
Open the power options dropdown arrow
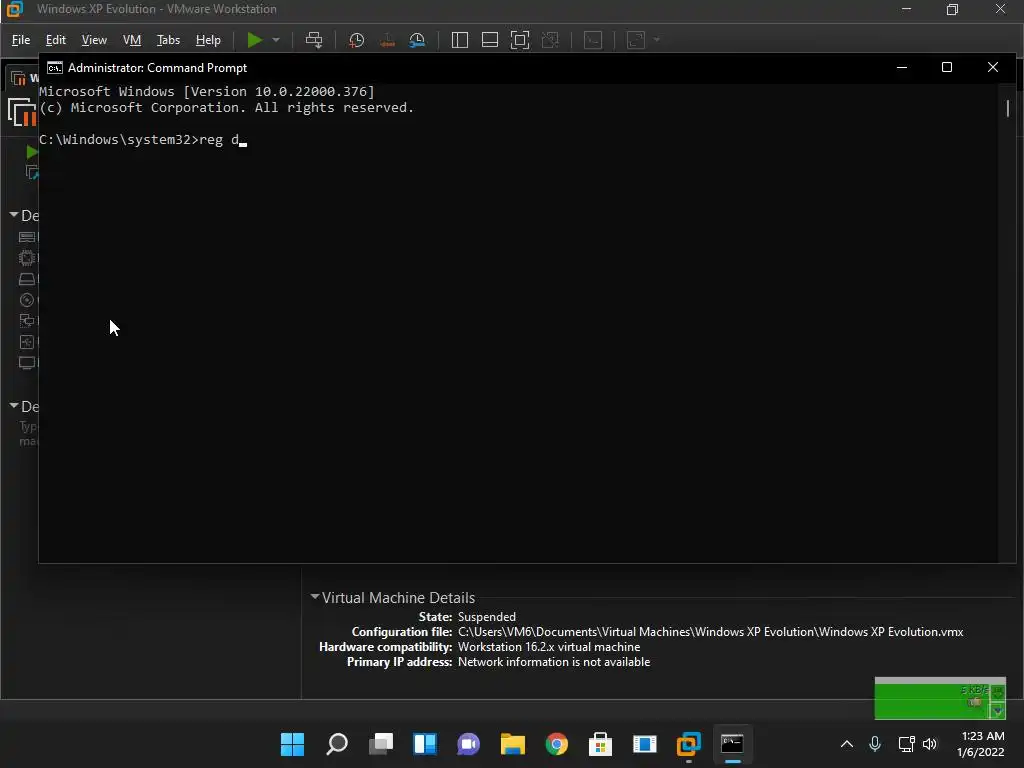(276, 40)
